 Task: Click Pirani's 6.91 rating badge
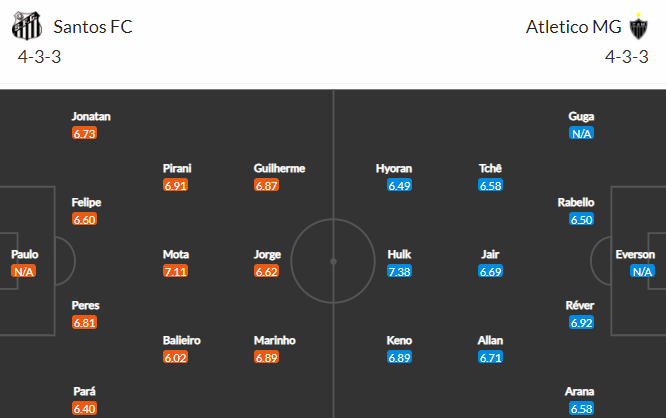pyautogui.click(x=175, y=186)
